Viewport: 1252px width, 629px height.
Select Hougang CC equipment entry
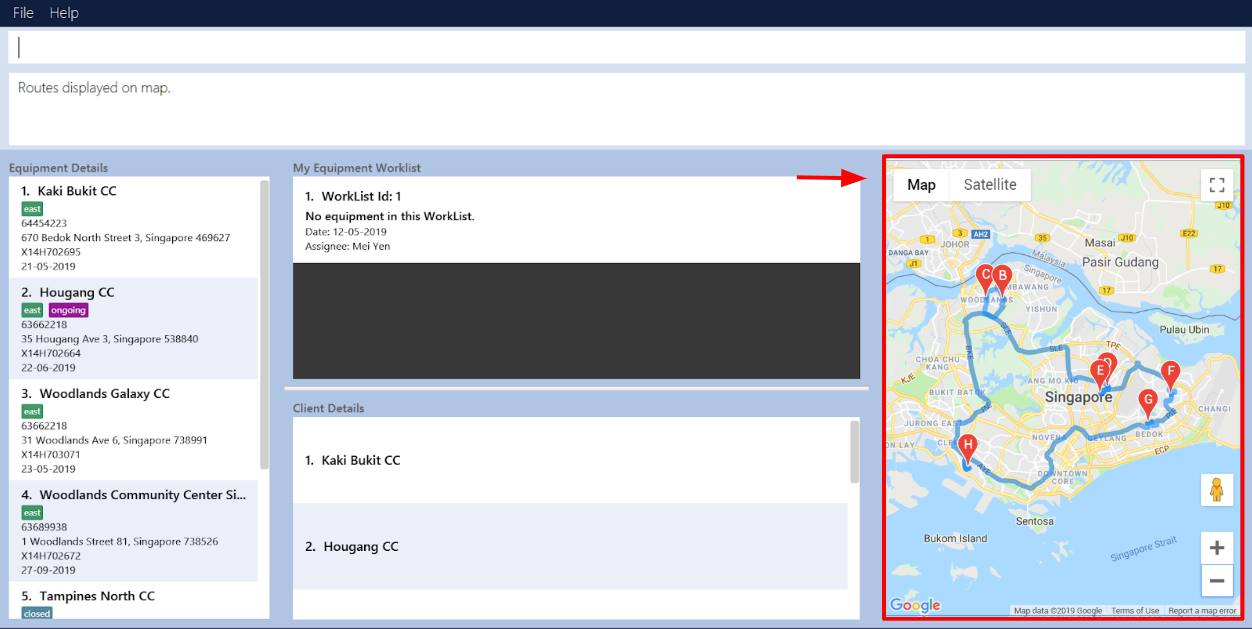click(134, 328)
